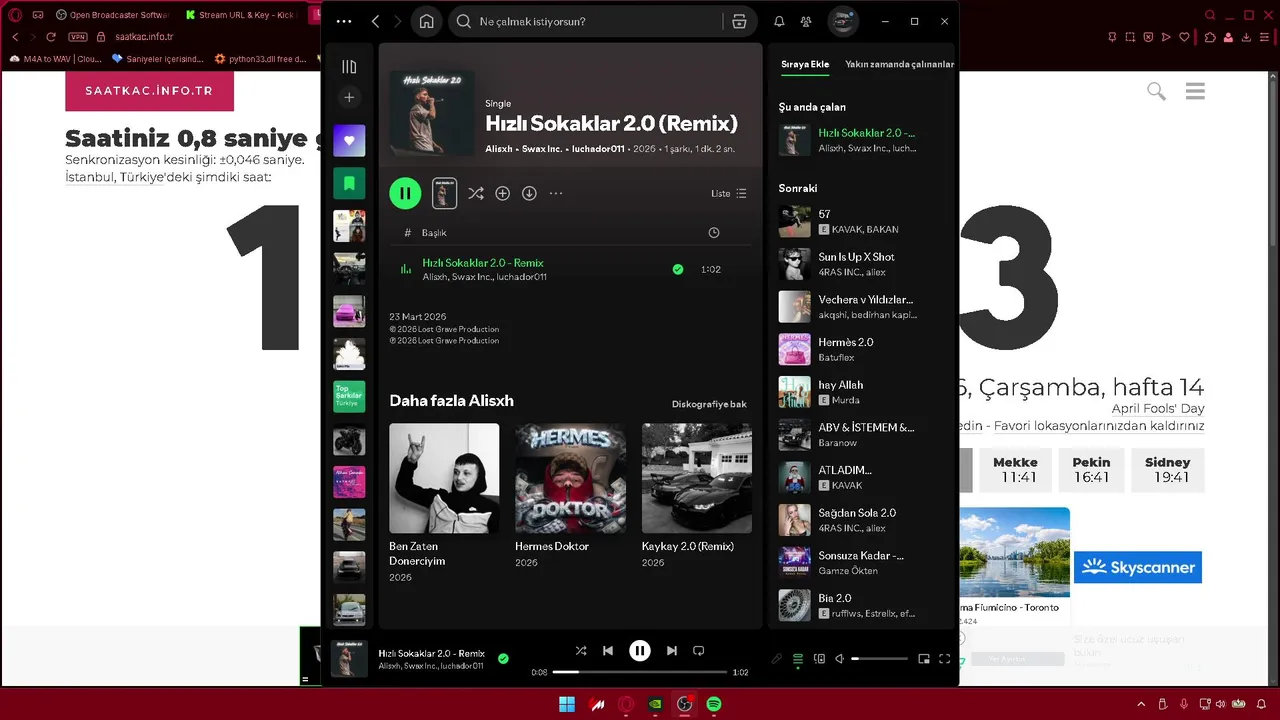The height and width of the screenshot is (720, 1280).
Task: Open Top Şarkılar Türkiye playlist
Action: pos(349,397)
